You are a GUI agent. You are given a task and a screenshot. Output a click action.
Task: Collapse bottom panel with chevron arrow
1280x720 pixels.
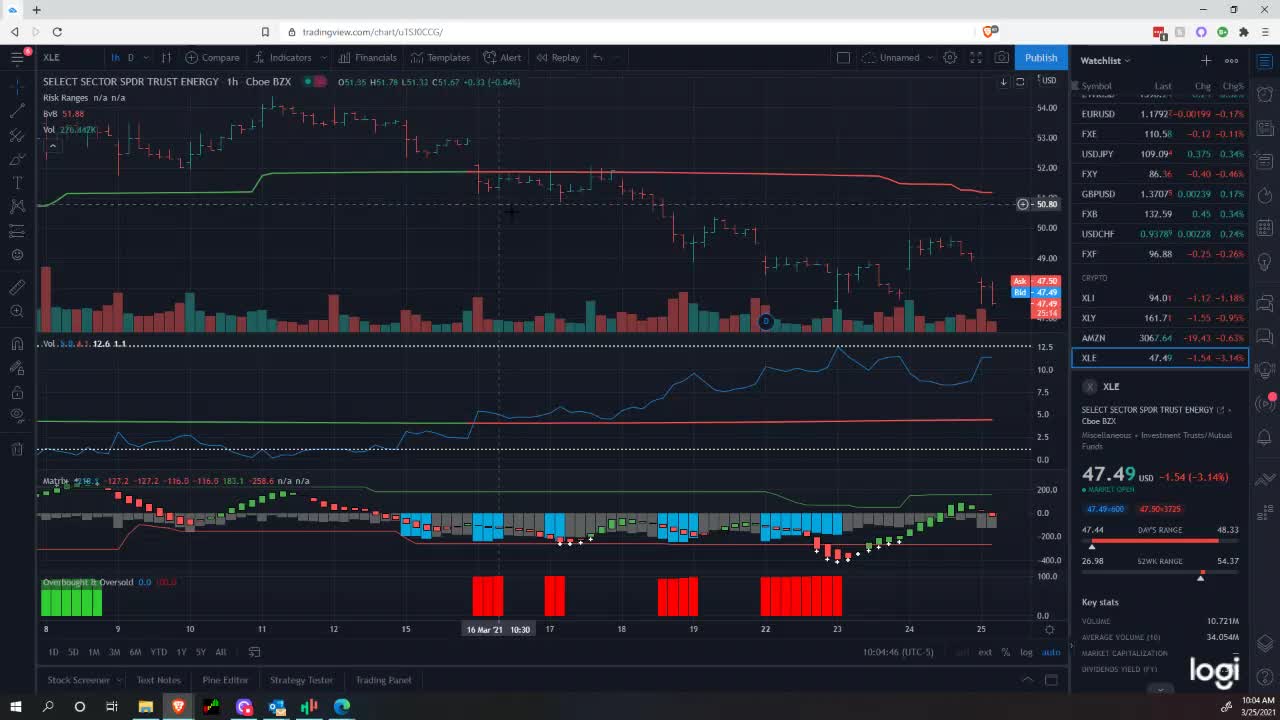coord(1027,680)
